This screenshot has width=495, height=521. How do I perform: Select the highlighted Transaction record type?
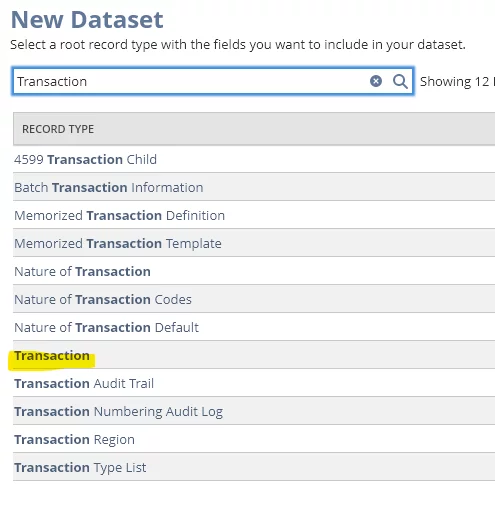(52, 356)
